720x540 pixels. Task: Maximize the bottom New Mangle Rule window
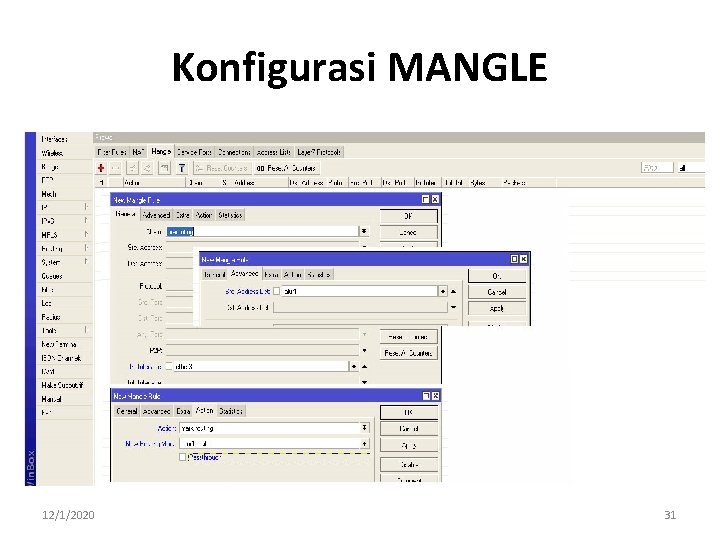[x=426, y=396]
